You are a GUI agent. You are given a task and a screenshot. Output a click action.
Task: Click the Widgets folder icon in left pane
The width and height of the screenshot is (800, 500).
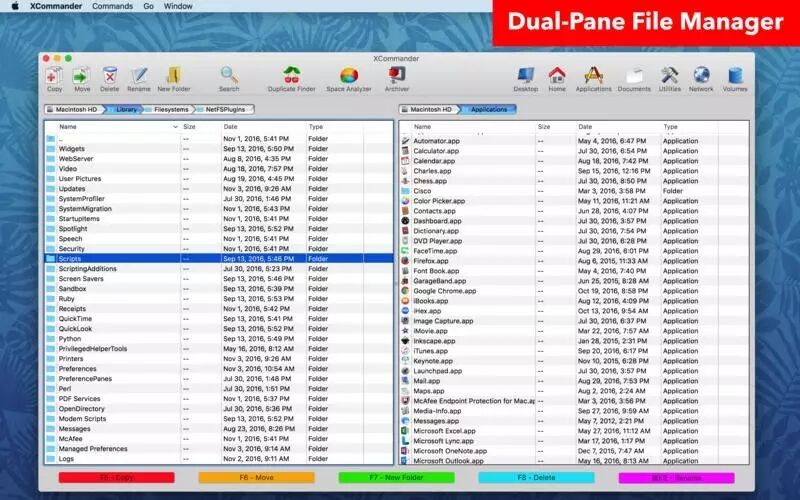tap(51, 148)
